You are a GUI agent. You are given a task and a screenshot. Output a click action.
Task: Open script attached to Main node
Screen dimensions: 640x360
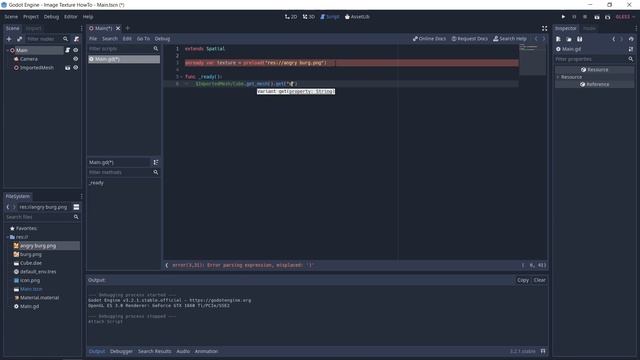click(68, 50)
